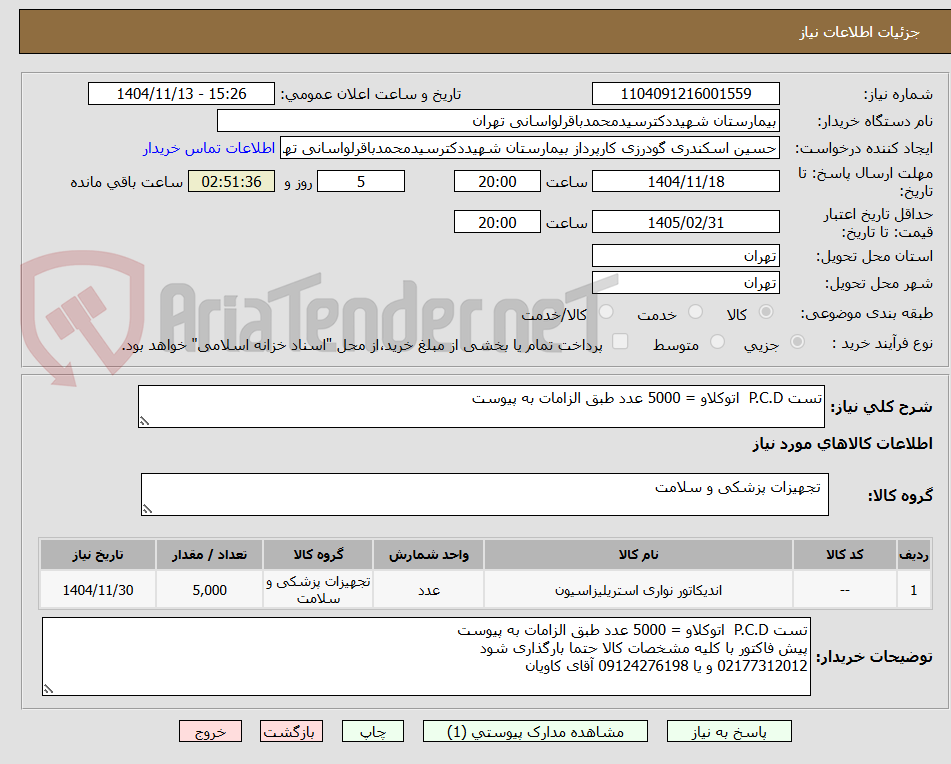The width and height of the screenshot is (951, 764).
Task: Click the تاریخ نیاز column header
Action: tap(98, 555)
